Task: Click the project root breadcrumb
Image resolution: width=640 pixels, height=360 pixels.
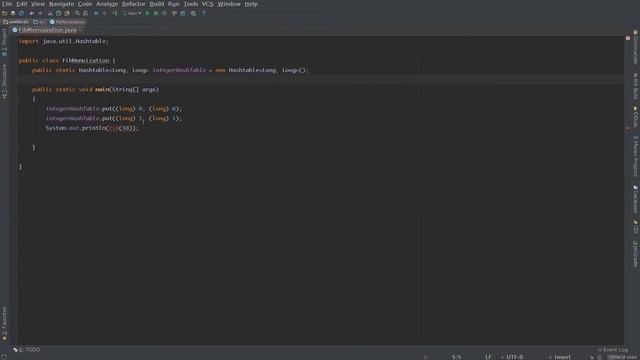Action: point(16,22)
